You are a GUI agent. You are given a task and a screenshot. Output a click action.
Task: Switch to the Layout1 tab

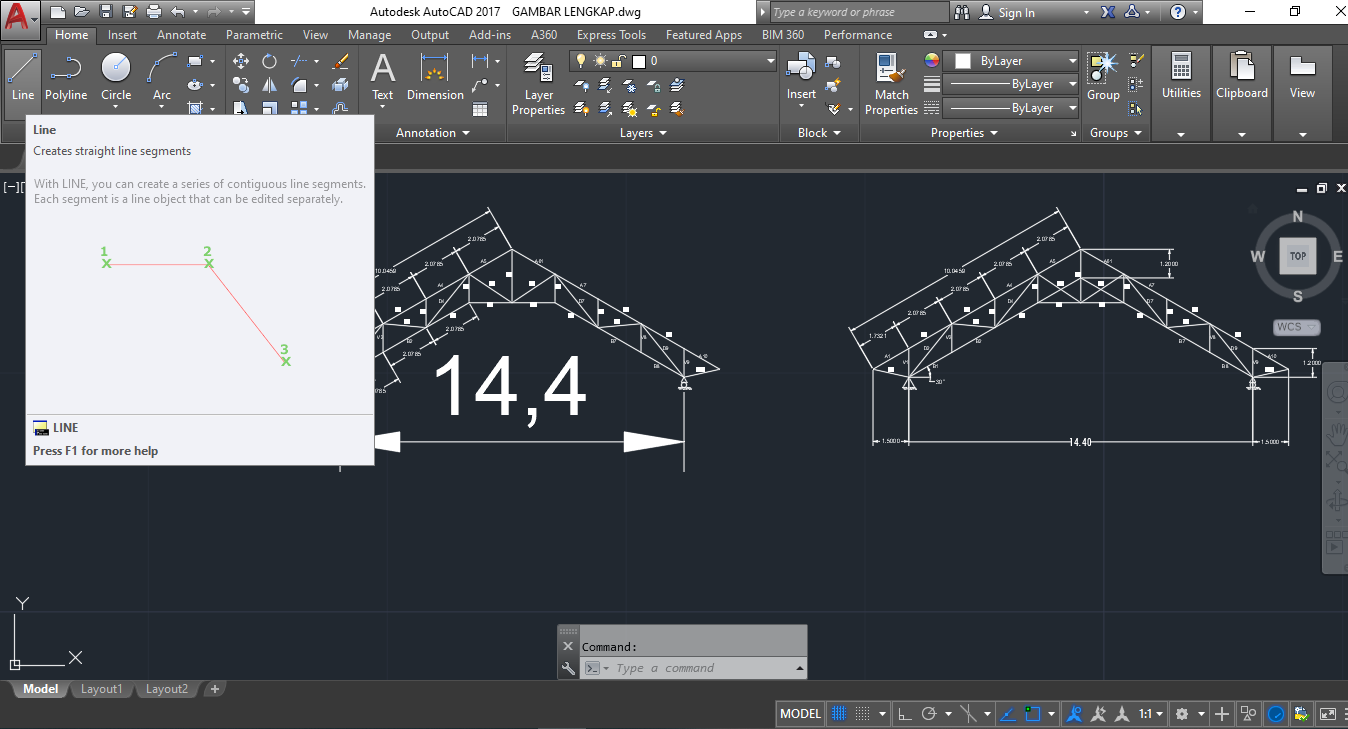(101, 688)
